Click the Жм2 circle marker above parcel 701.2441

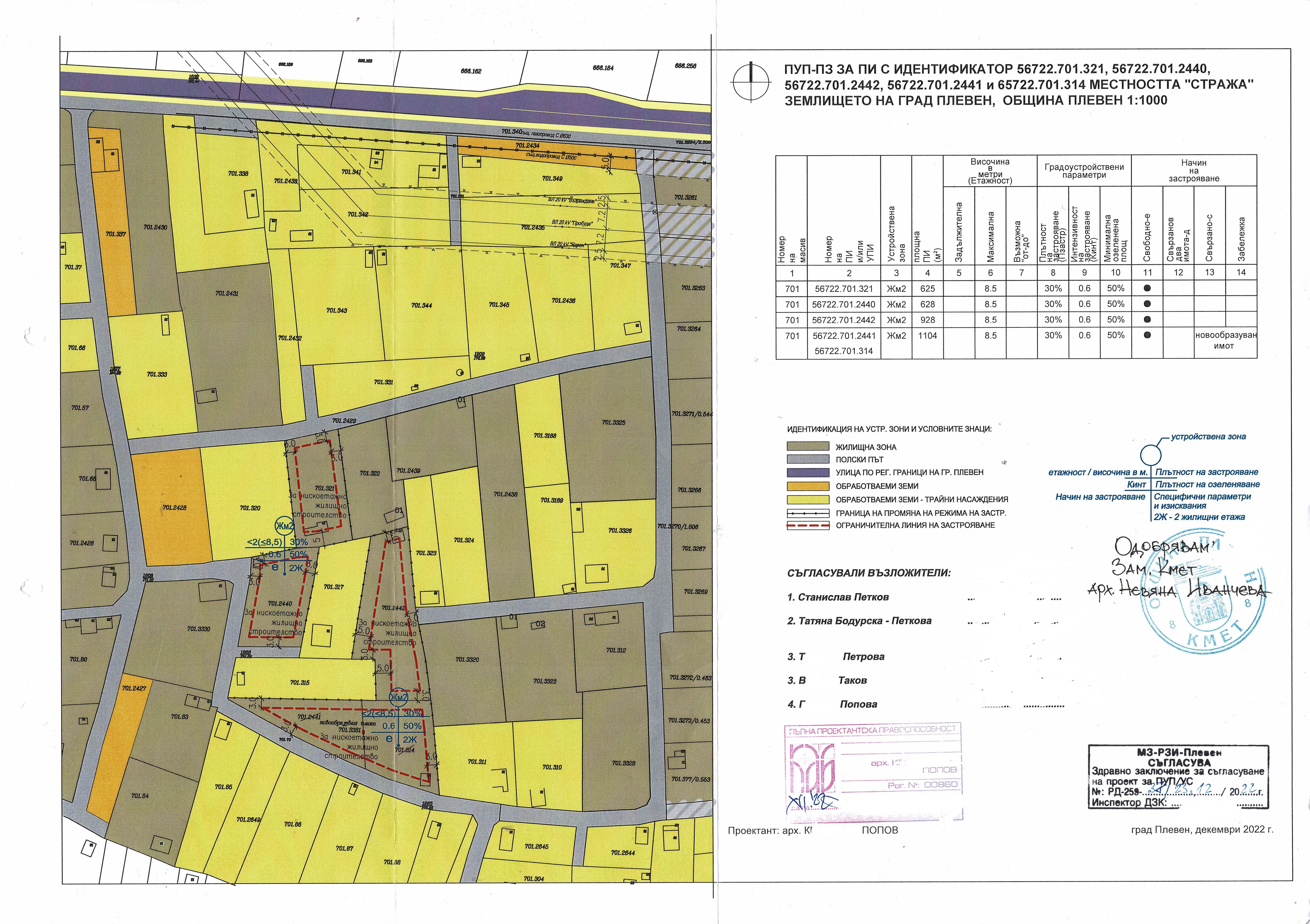tap(398, 697)
